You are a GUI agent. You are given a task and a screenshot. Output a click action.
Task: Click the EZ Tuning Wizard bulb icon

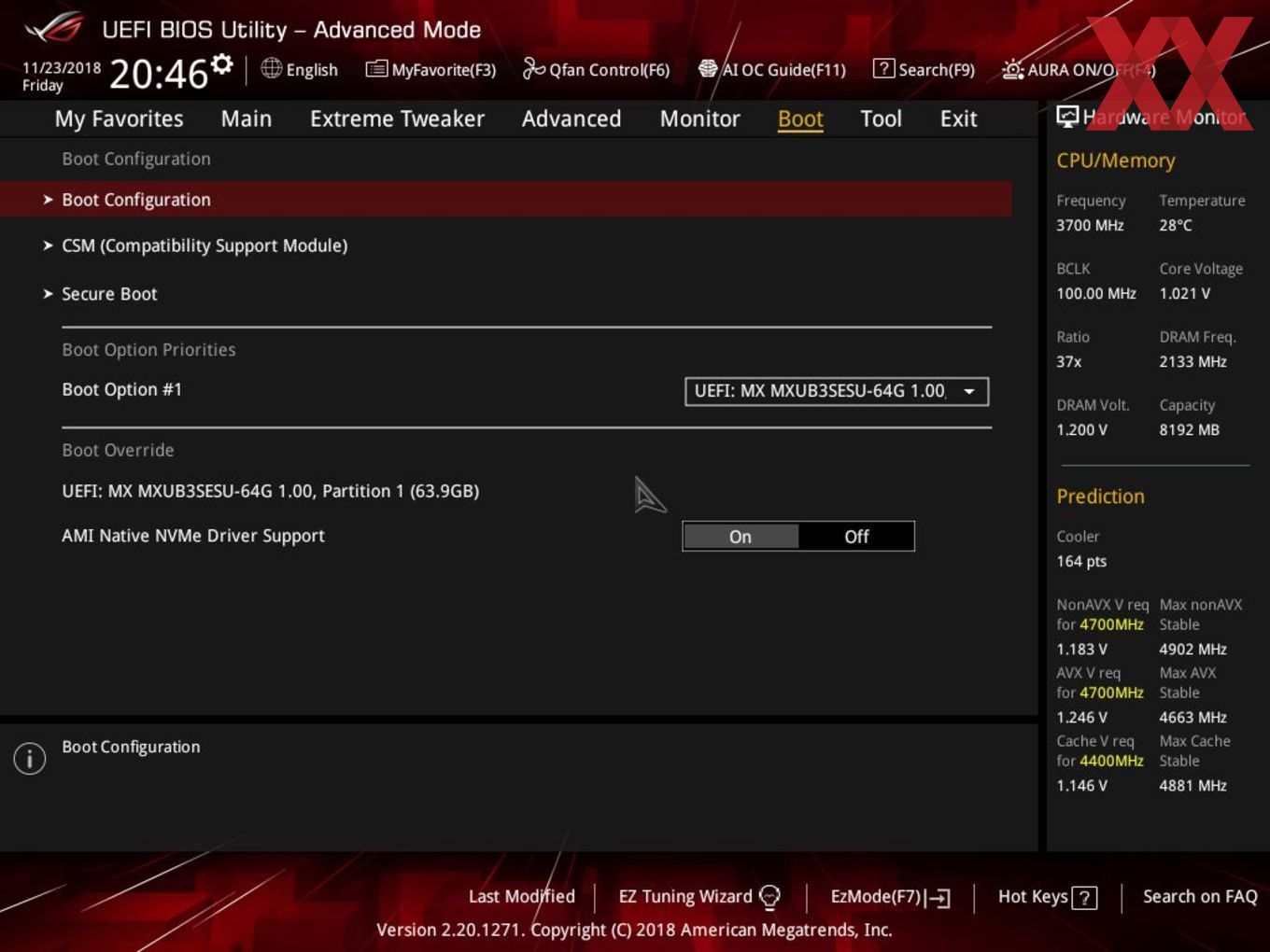coord(769,897)
